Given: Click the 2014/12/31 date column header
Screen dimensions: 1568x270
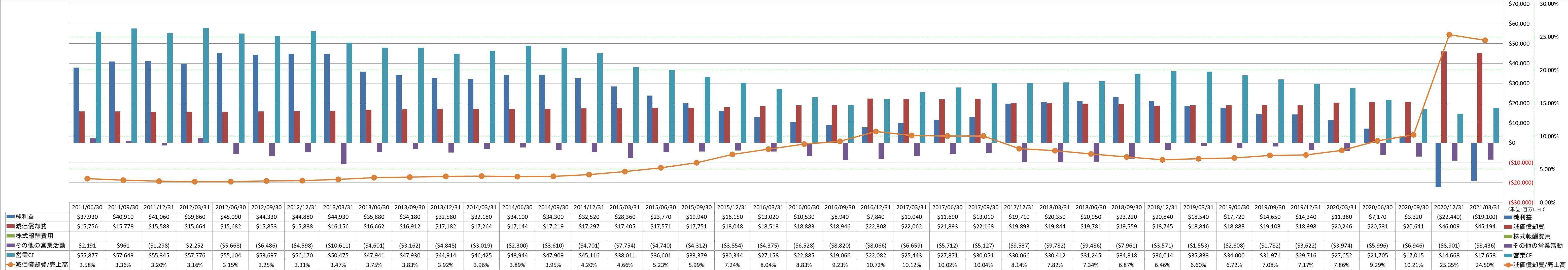Looking at the screenshot, I should point(589,207).
